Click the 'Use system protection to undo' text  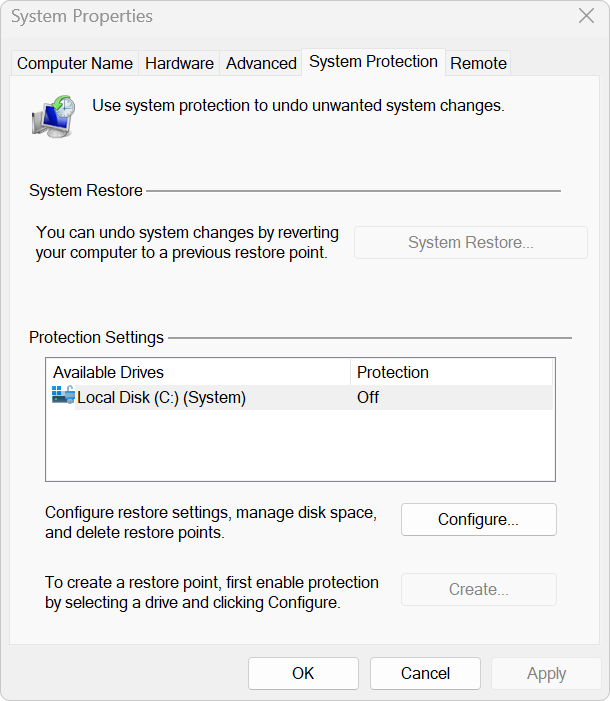pyautogui.click(x=298, y=106)
